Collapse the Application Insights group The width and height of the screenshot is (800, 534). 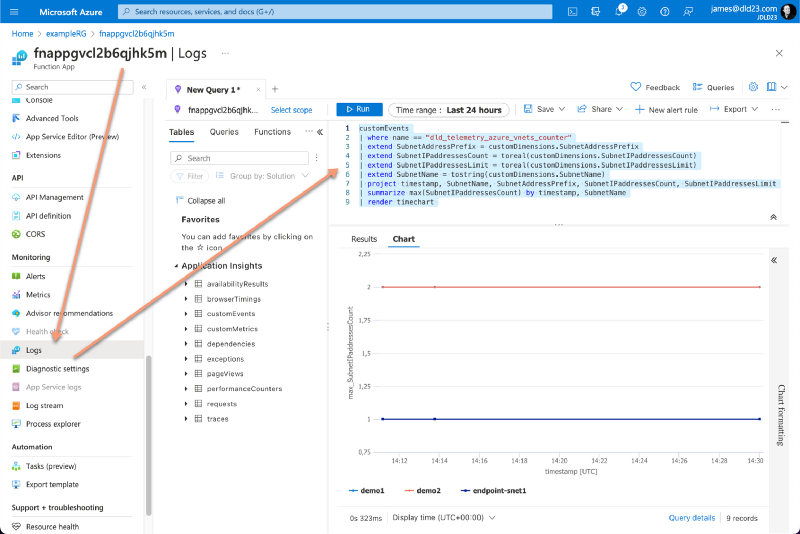[176, 266]
